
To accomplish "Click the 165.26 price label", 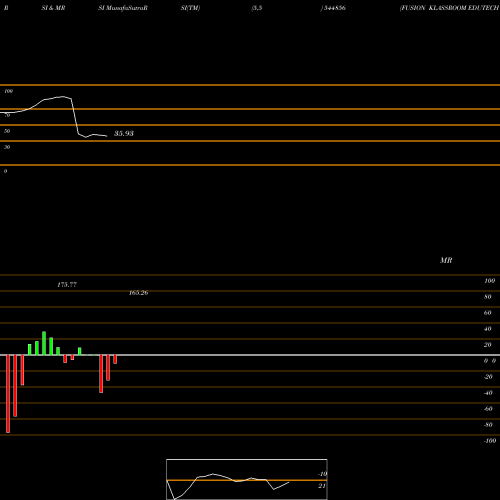I will 138,293.
